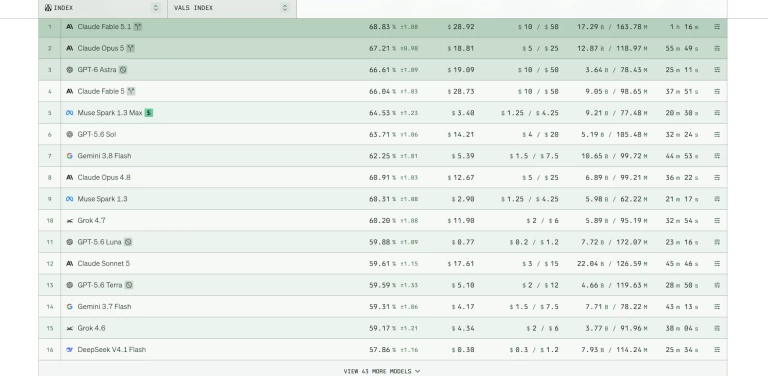Open details icon in Gemini 3.8 Flash row

coord(717,156)
